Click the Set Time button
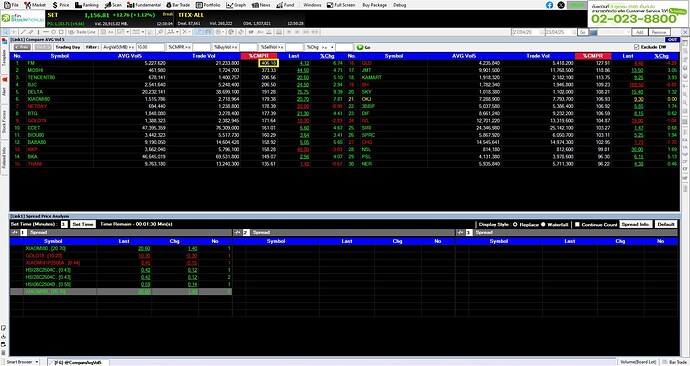 83,224
